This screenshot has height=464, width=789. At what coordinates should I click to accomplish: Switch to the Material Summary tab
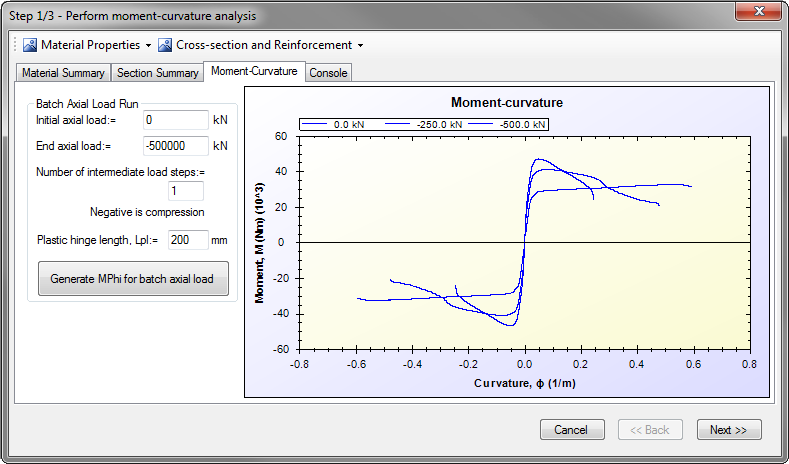[x=63, y=72]
